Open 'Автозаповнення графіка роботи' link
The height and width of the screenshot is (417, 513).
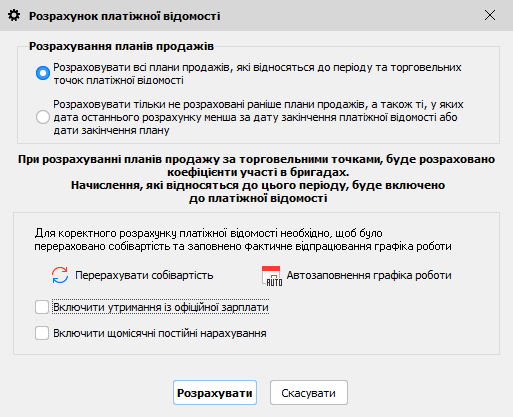[x=369, y=275]
